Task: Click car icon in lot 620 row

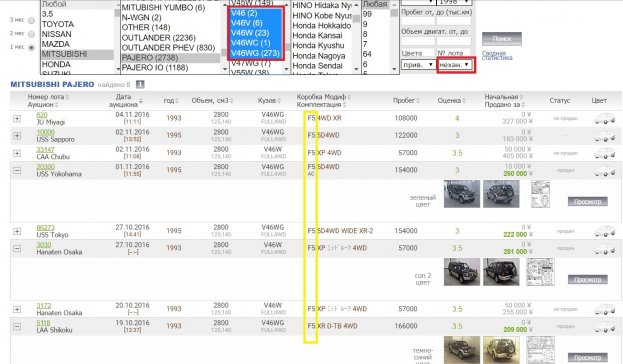Action: (x=605, y=118)
